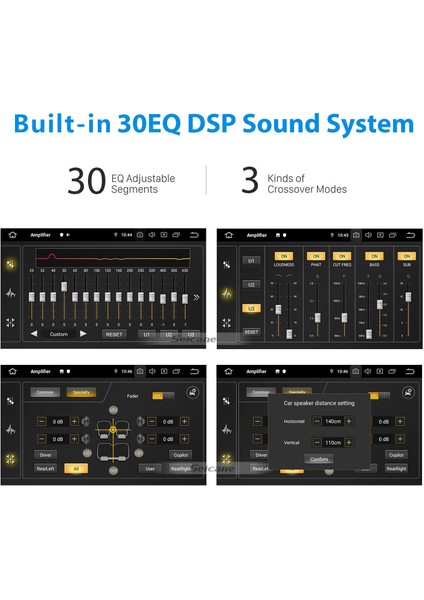Viewport: 424px width, 600px height.
Task: Select the User position in the Fader screen
Action: (150, 468)
